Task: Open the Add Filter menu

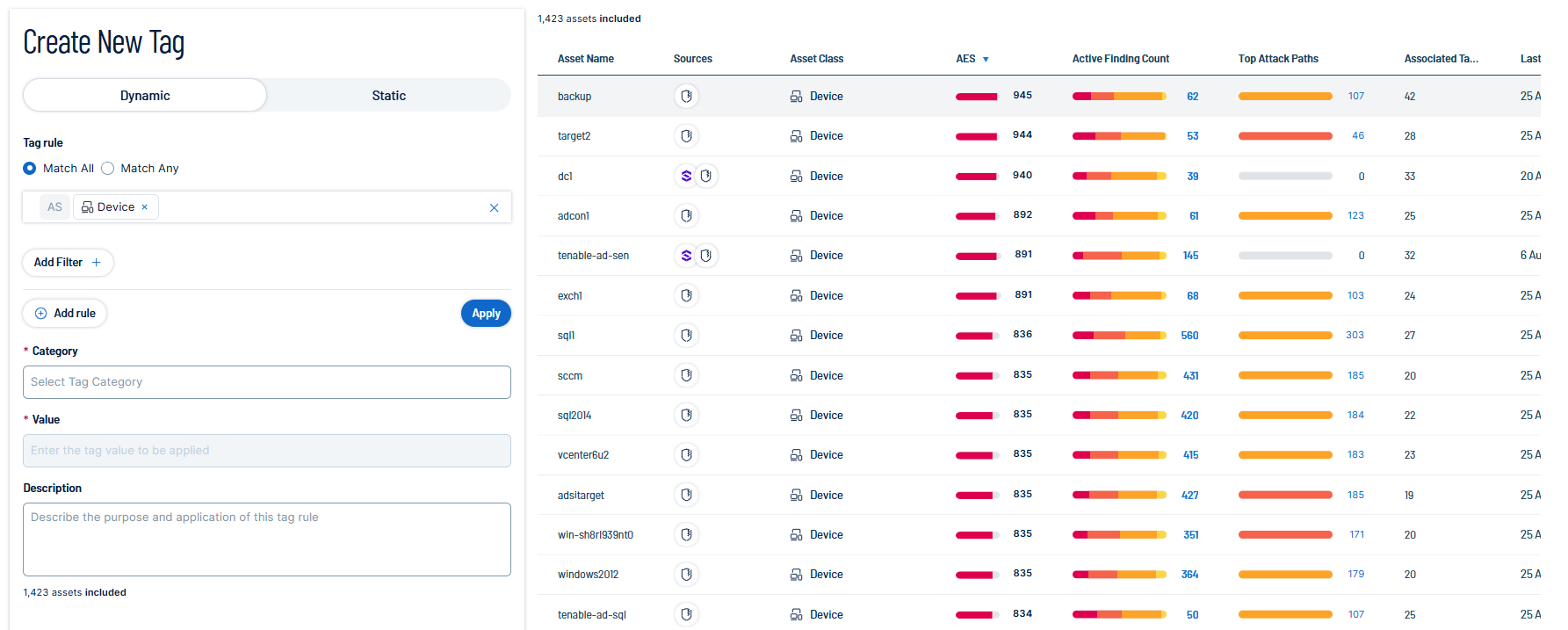Action: point(68,263)
